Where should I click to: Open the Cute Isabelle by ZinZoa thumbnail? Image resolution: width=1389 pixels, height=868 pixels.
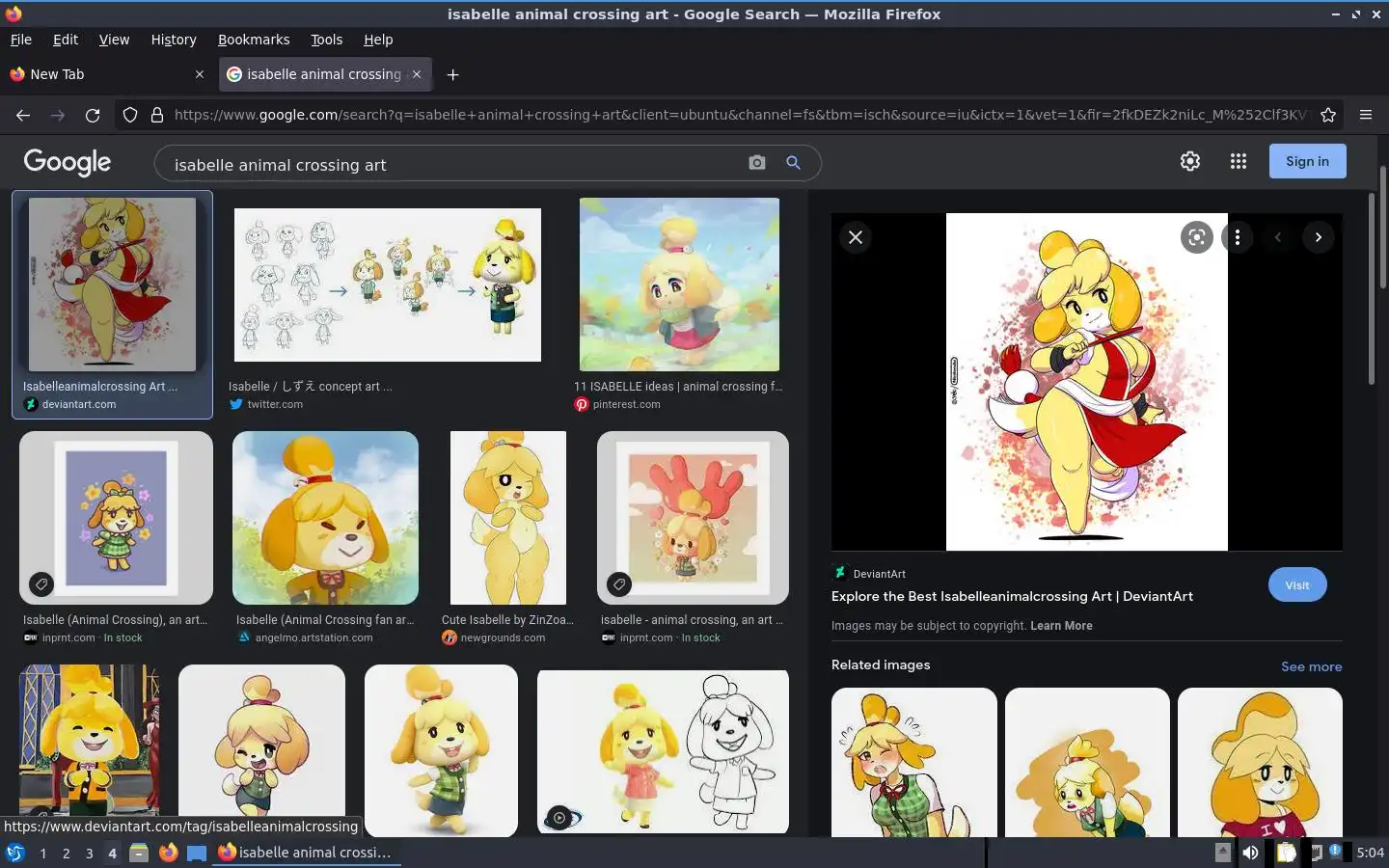coord(508,518)
